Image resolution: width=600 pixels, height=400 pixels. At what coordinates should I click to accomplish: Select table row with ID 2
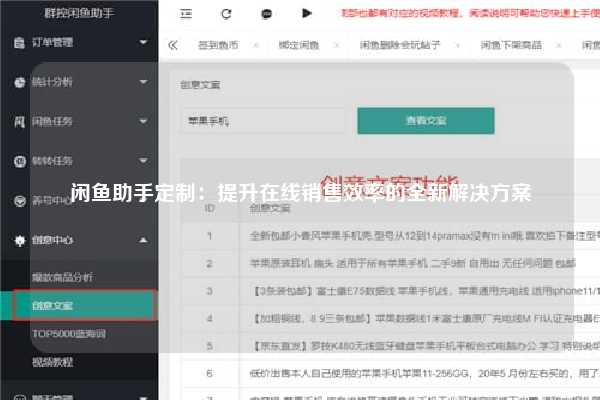click(x=390, y=263)
